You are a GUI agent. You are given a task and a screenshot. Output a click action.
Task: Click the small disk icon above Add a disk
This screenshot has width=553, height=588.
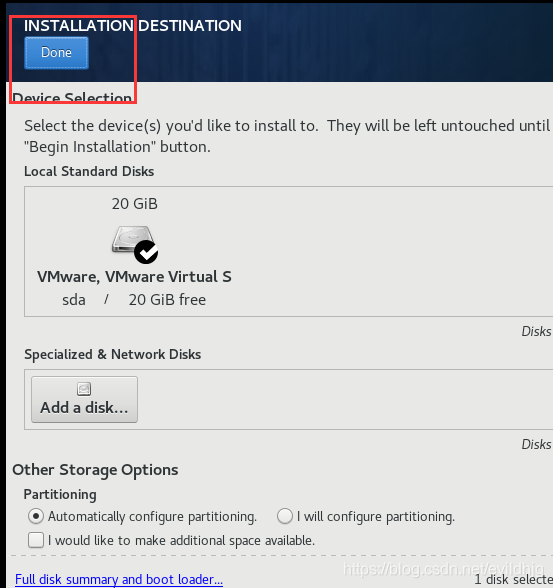tap(84, 389)
